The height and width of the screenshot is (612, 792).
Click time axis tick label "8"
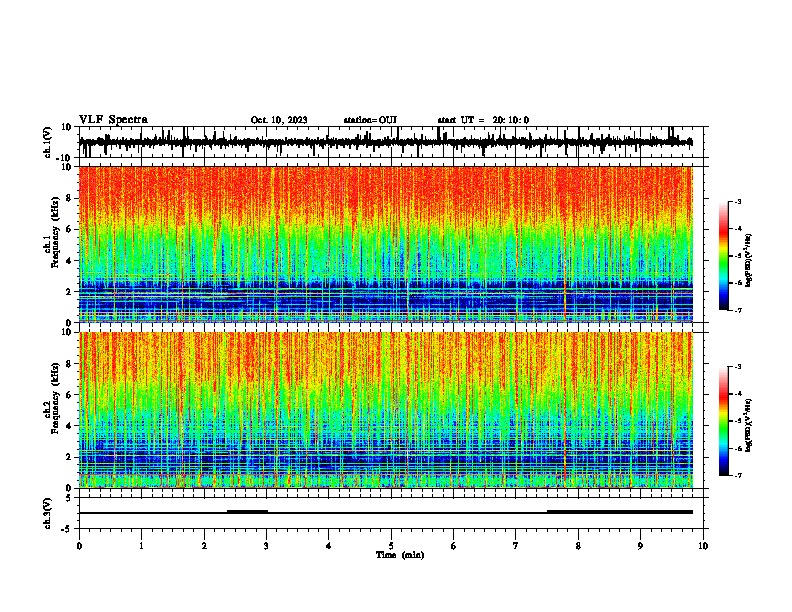coord(578,546)
